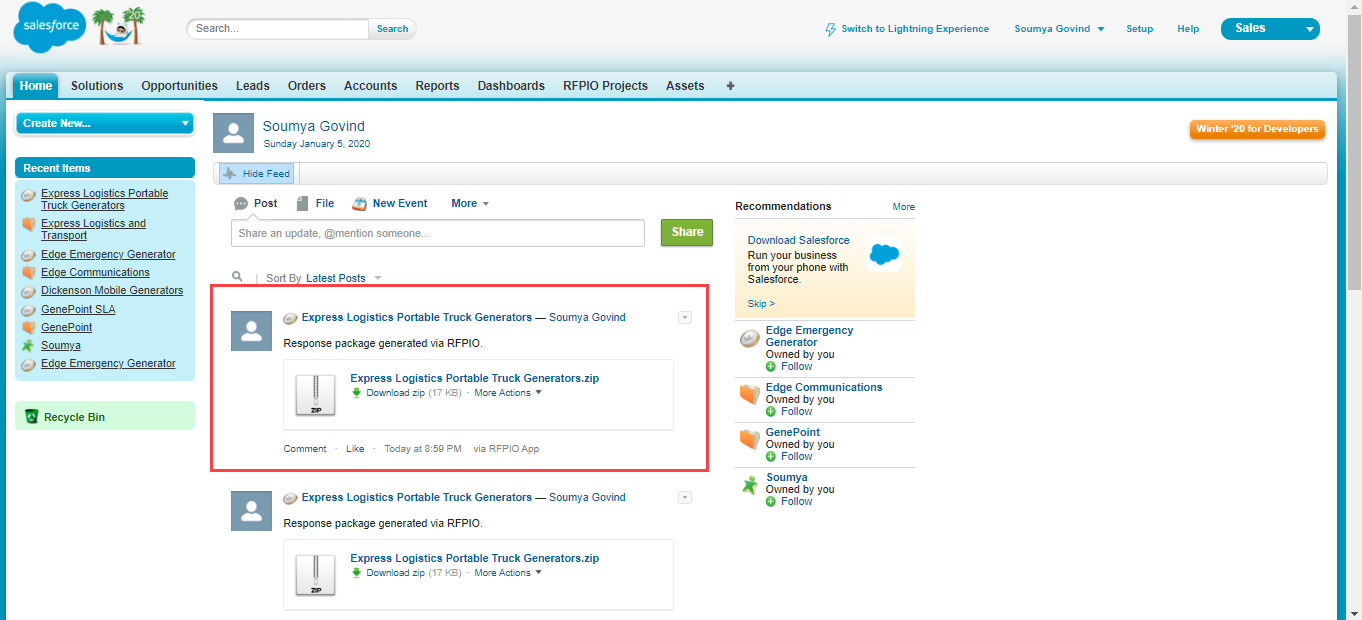Click the green Recycle Bin icon
This screenshot has height=620, width=1362.
coord(32,416)
